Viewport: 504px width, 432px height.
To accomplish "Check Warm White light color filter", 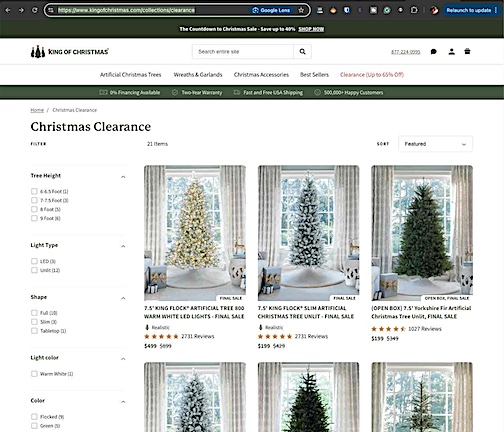I will 34,374.
